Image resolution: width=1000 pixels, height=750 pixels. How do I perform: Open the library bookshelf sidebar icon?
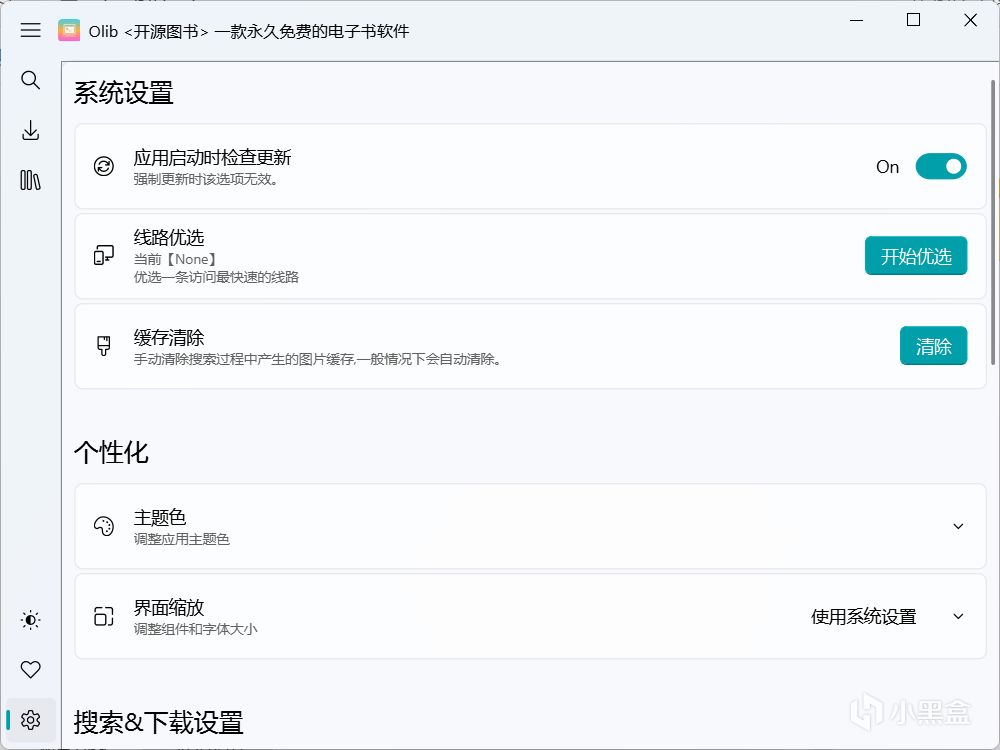31,180
